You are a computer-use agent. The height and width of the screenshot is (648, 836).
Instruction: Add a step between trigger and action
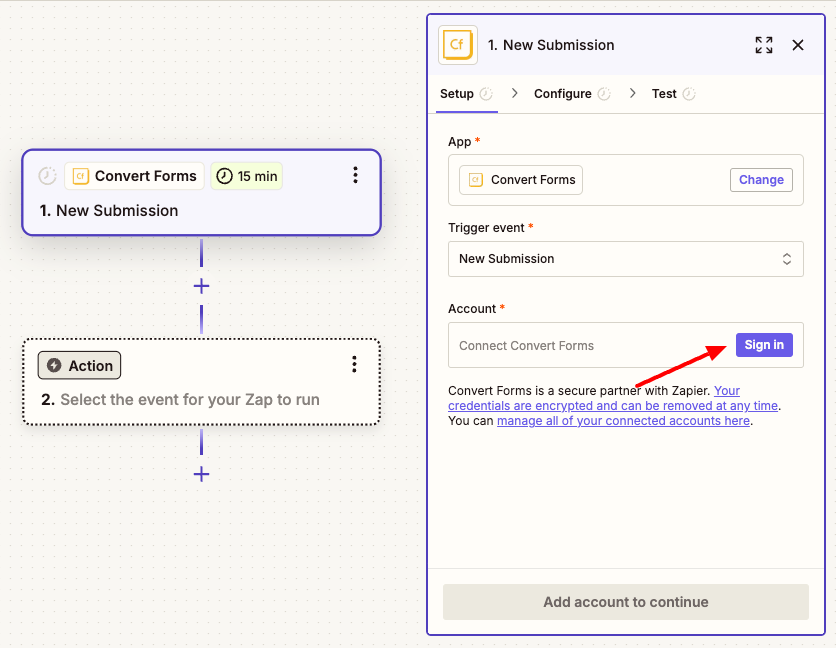click(201, 286)
